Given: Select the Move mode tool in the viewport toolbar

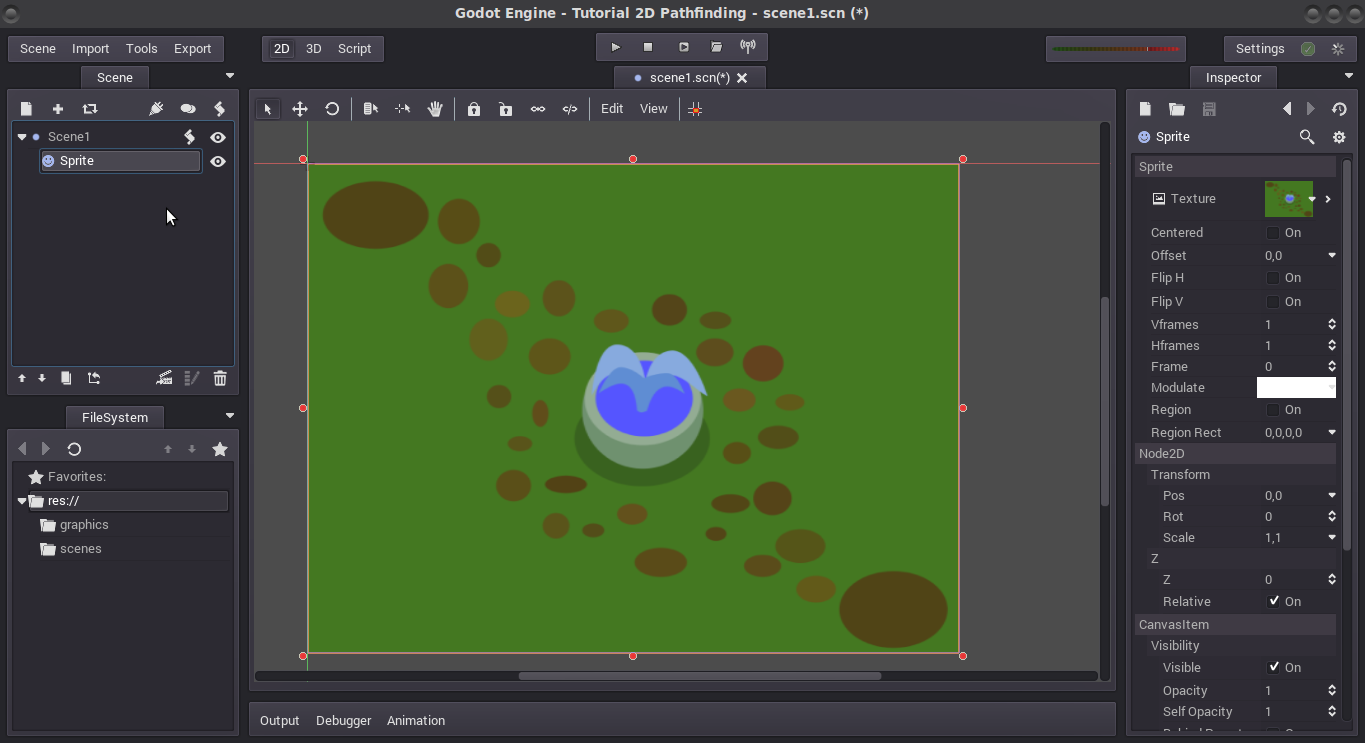Looking at the screenshot, I should (x=299, y=109).
